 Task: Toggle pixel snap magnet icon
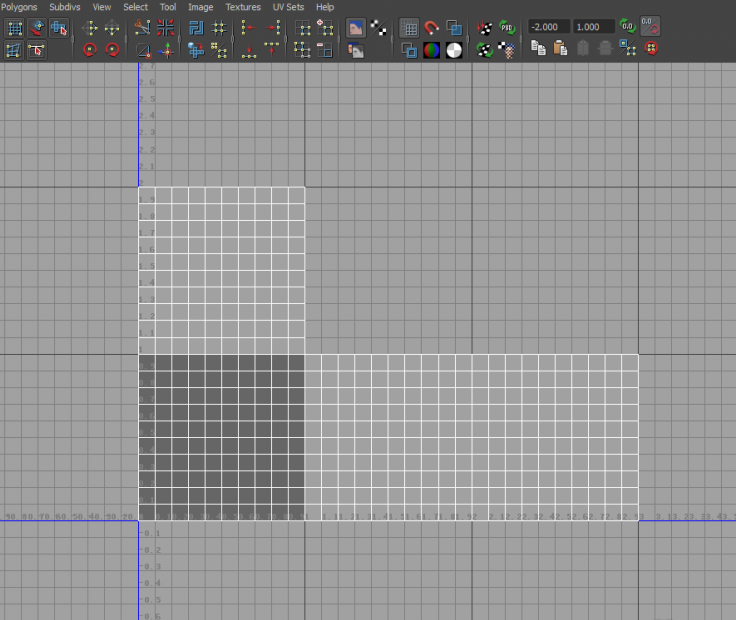coord(431,28)
